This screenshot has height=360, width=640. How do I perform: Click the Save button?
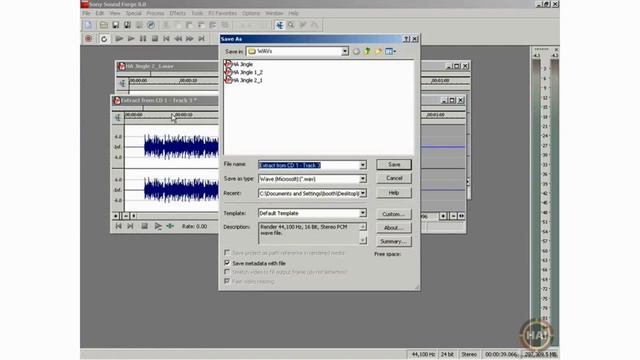tap(394, 164)
